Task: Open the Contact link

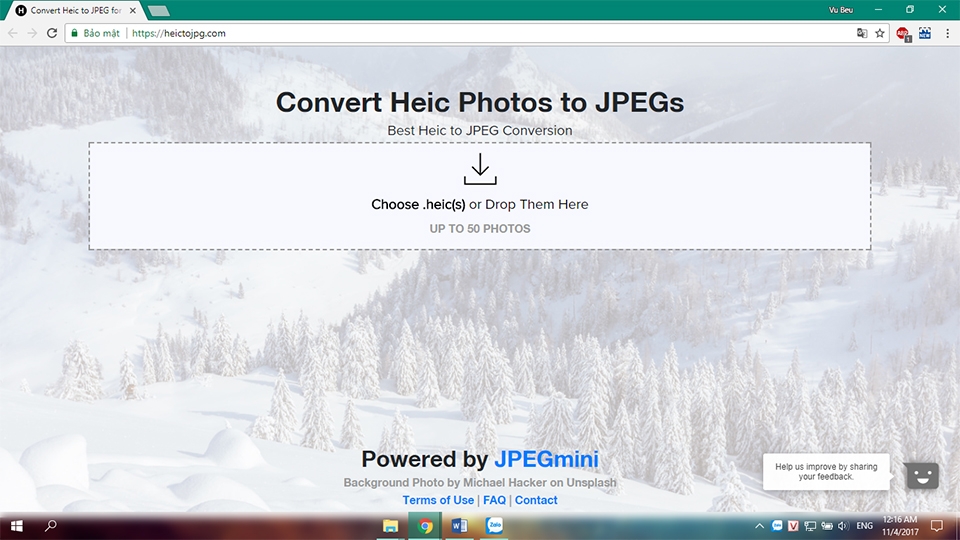Action: (536, 500)
